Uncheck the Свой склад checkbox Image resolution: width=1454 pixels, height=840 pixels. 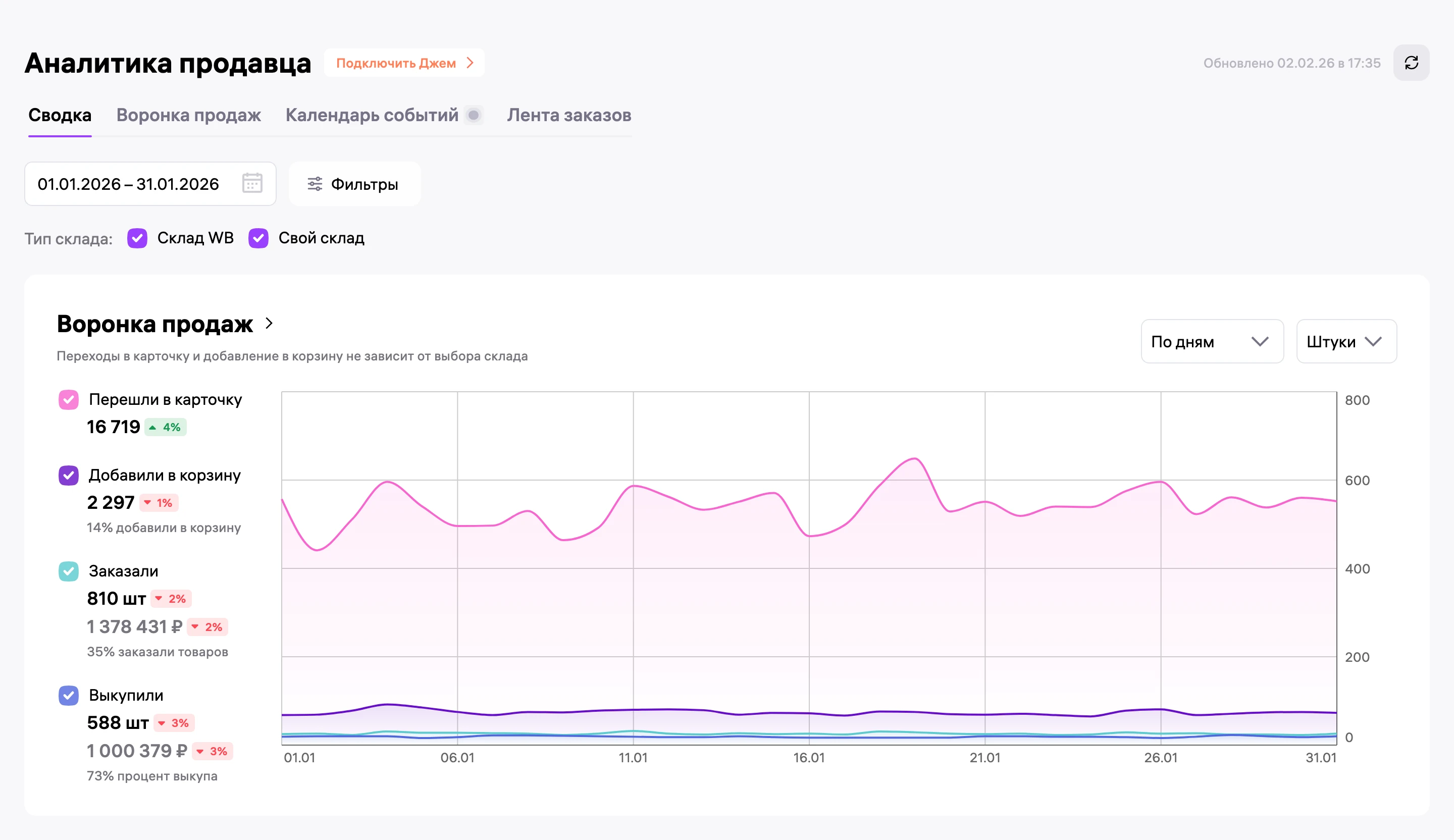[x=258, y=238]
